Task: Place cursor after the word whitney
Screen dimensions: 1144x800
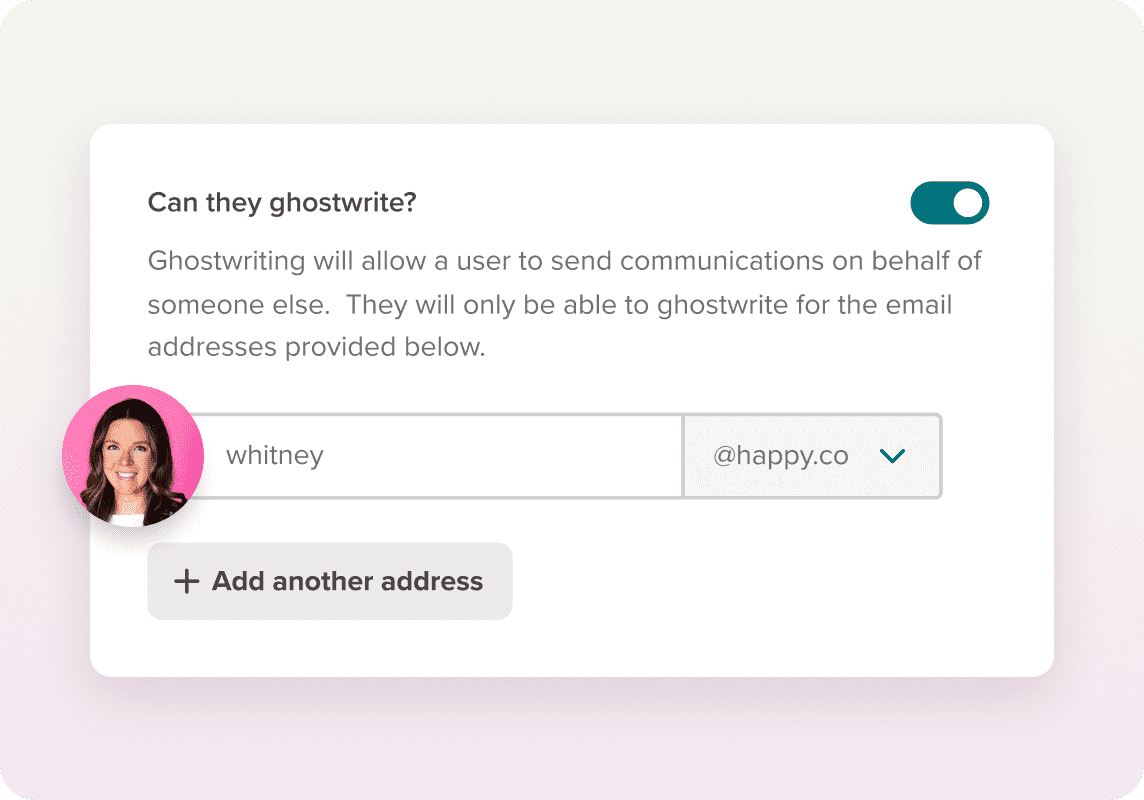Action: pyautogui.click(x=325, y=456)
